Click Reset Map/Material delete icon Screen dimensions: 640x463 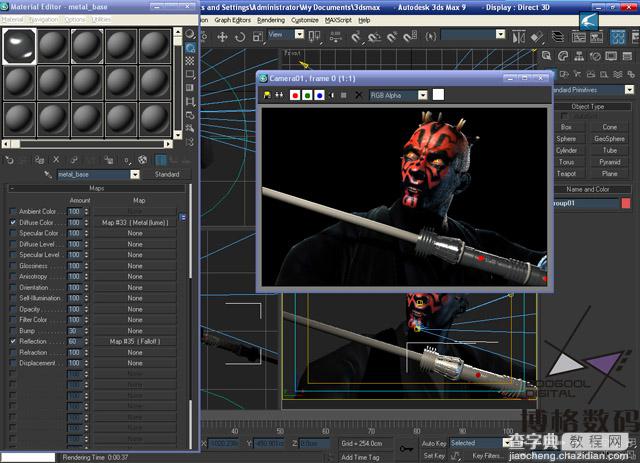[x=56, y=160]
